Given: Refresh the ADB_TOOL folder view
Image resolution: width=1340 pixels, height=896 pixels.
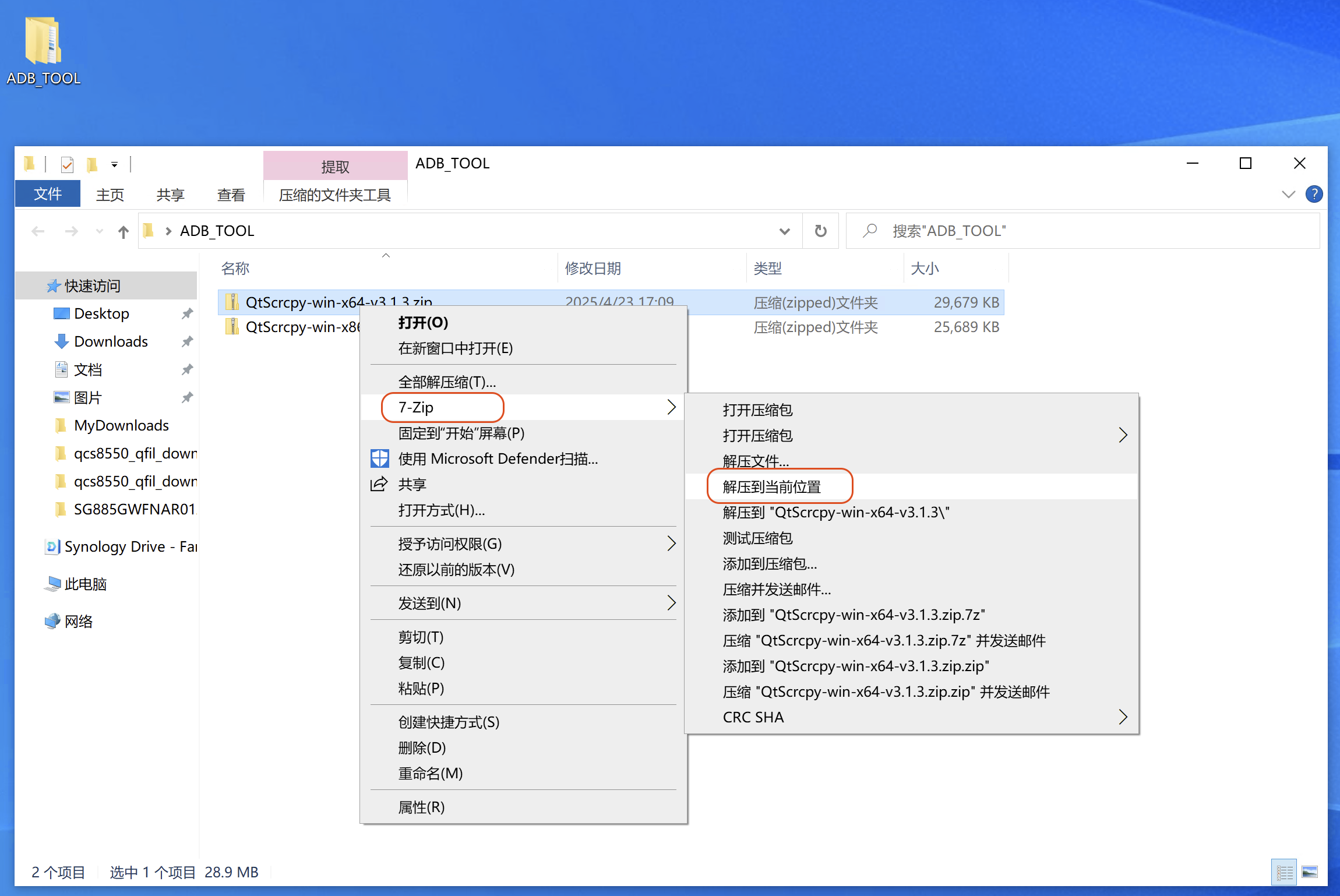Looking at the screenshot, I should pyautogui.click(x=820, y=231).
